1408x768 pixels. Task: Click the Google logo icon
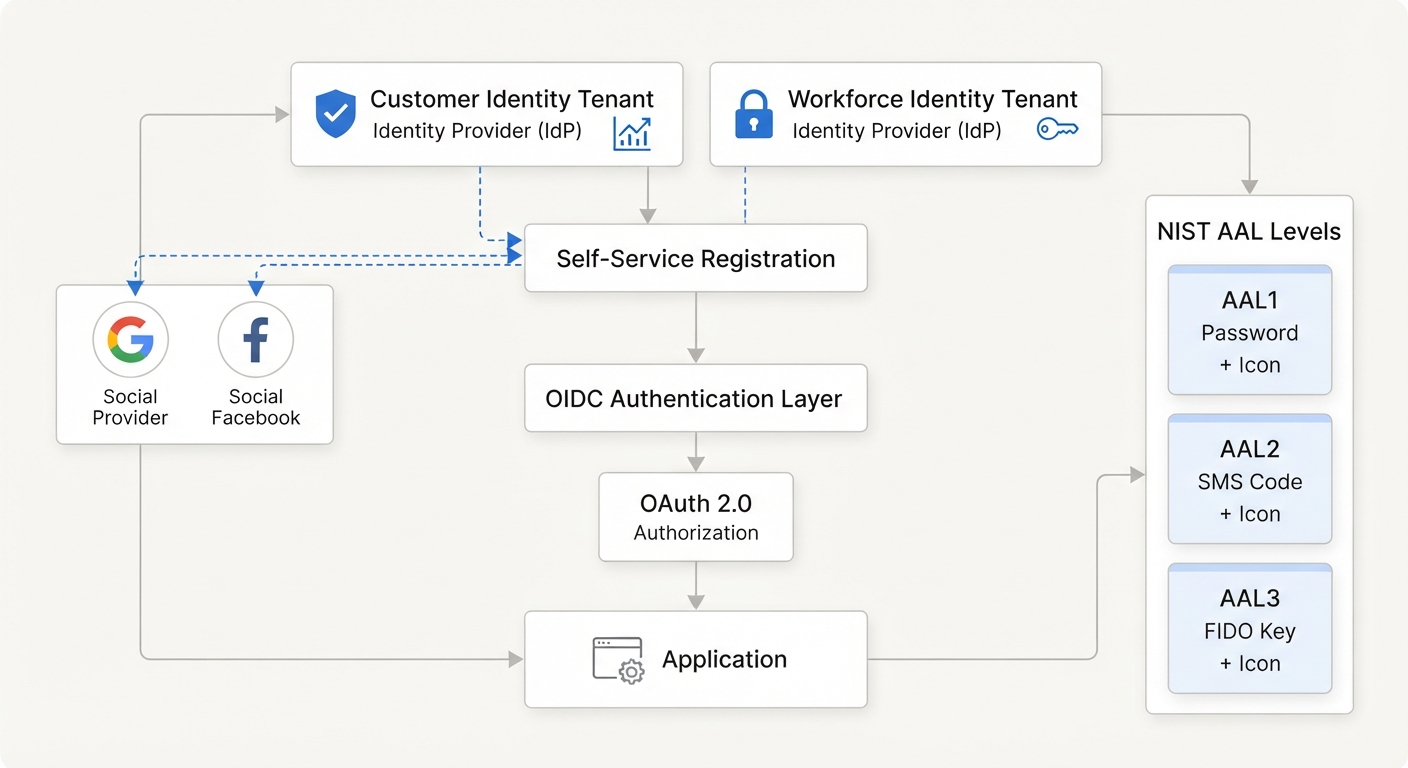[131, 340]
